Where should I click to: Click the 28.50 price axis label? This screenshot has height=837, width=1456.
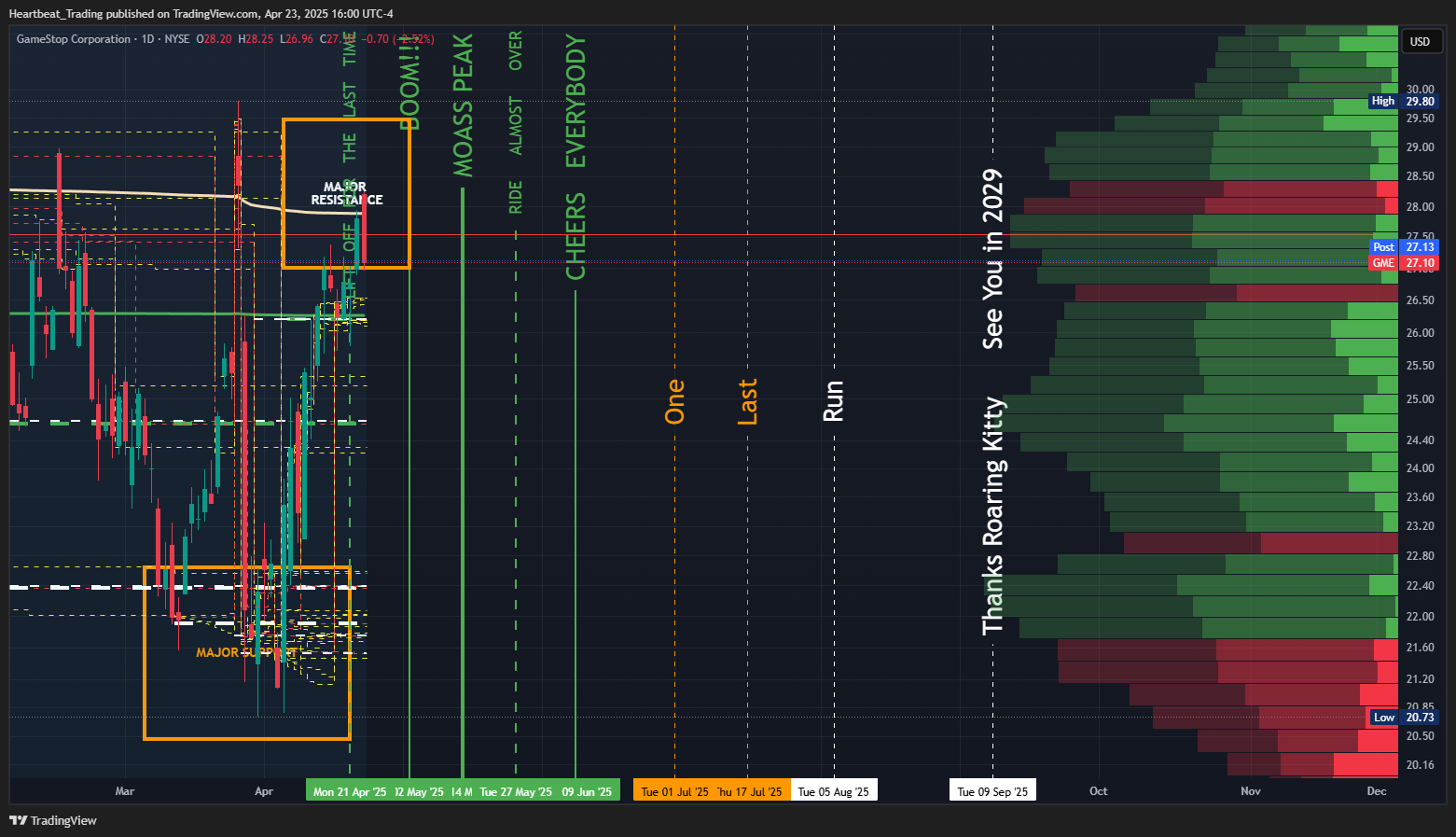(1420, 176)
